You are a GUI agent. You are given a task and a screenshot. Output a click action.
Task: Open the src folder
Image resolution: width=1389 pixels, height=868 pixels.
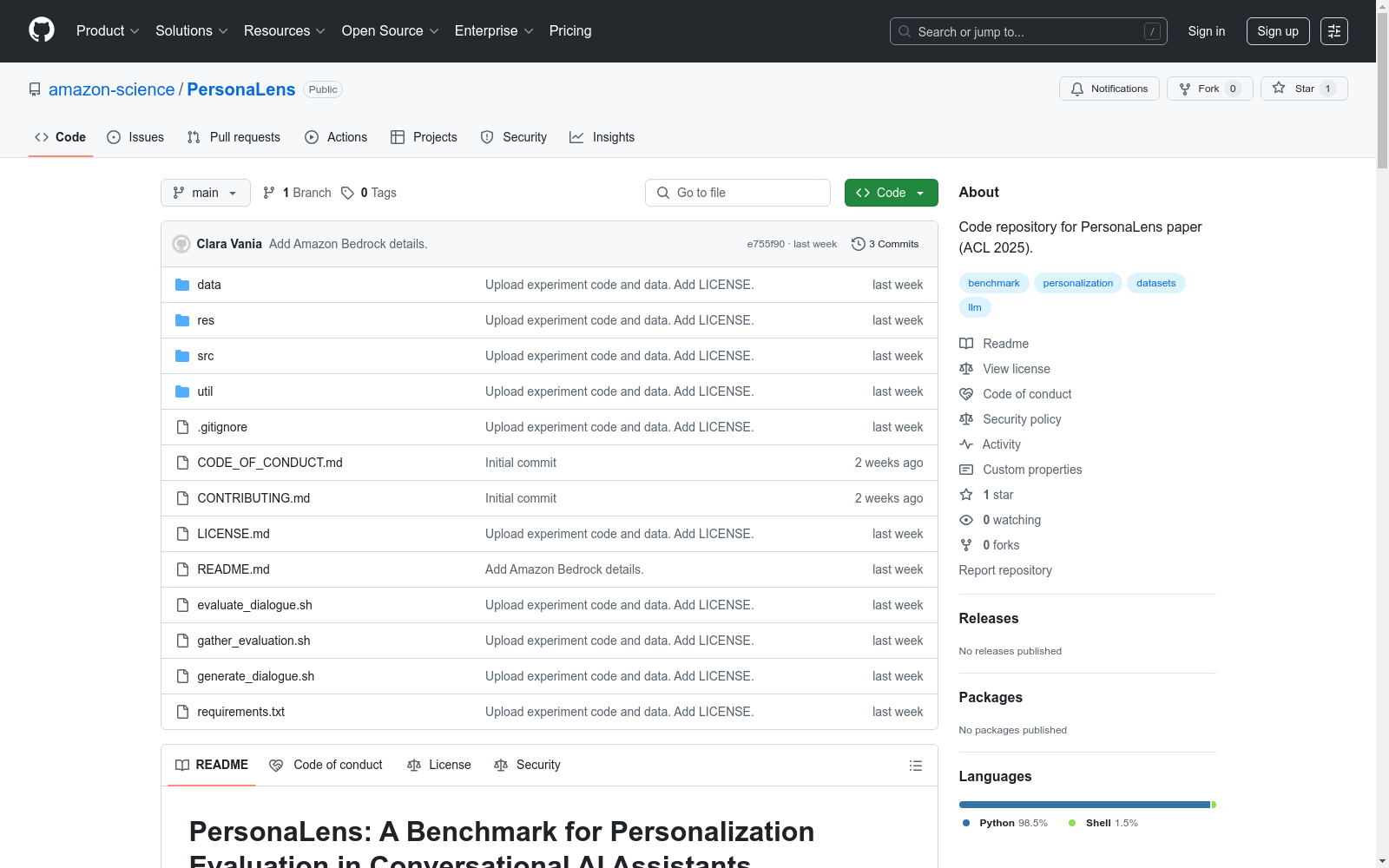pos(206,356)
